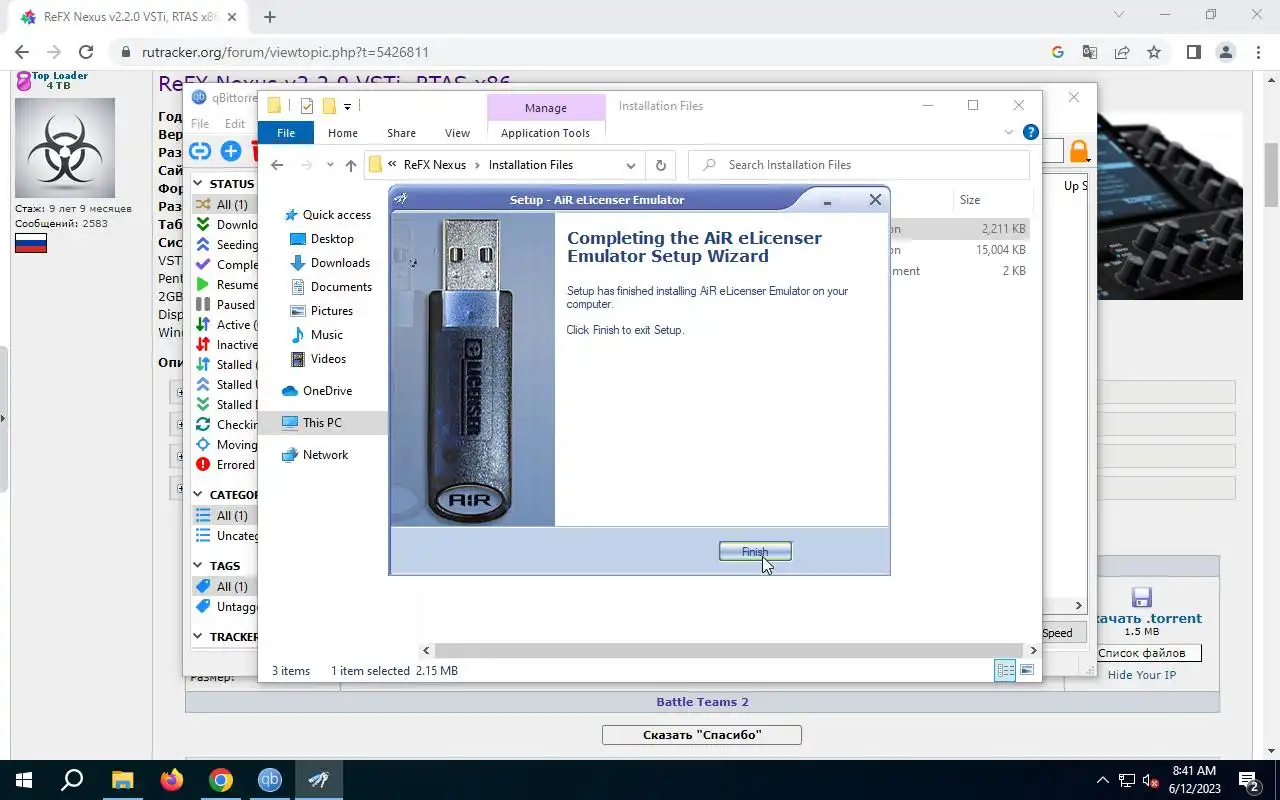Expand the address bar history dropdown
Screen dimensions: 1280x800
pyautogui.click(x=631, y=165)
